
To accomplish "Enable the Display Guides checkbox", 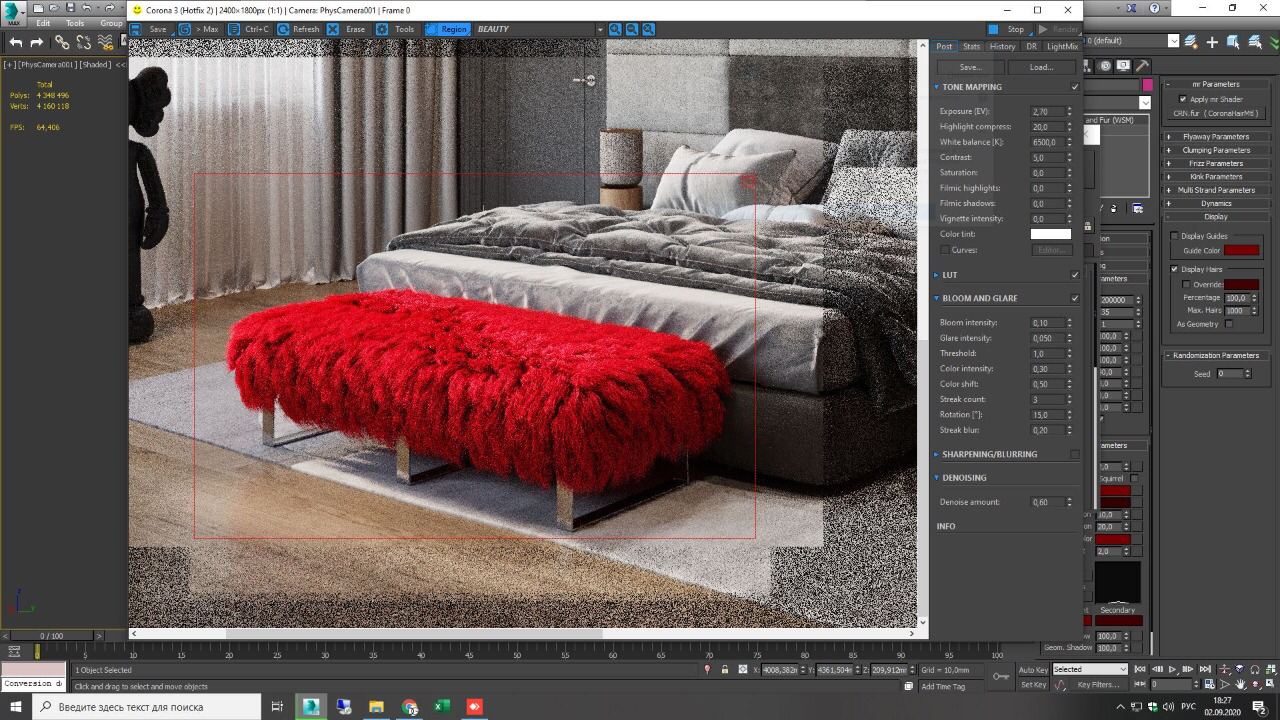I will [x=1174, y=236].
